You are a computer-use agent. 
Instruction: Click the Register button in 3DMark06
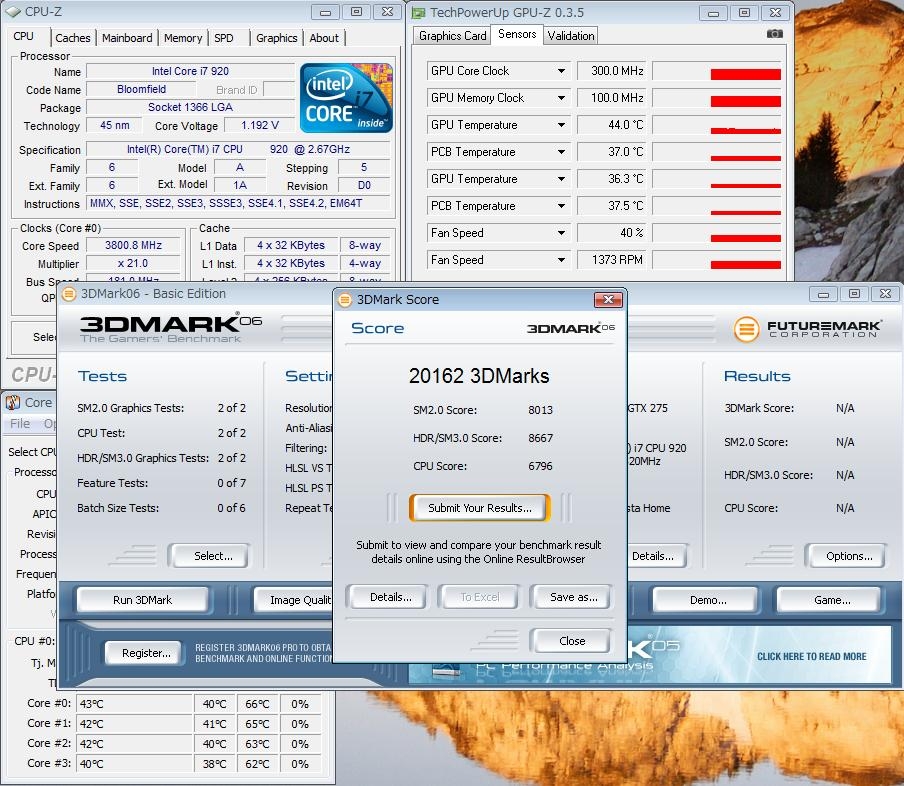[x=146, y=653]
